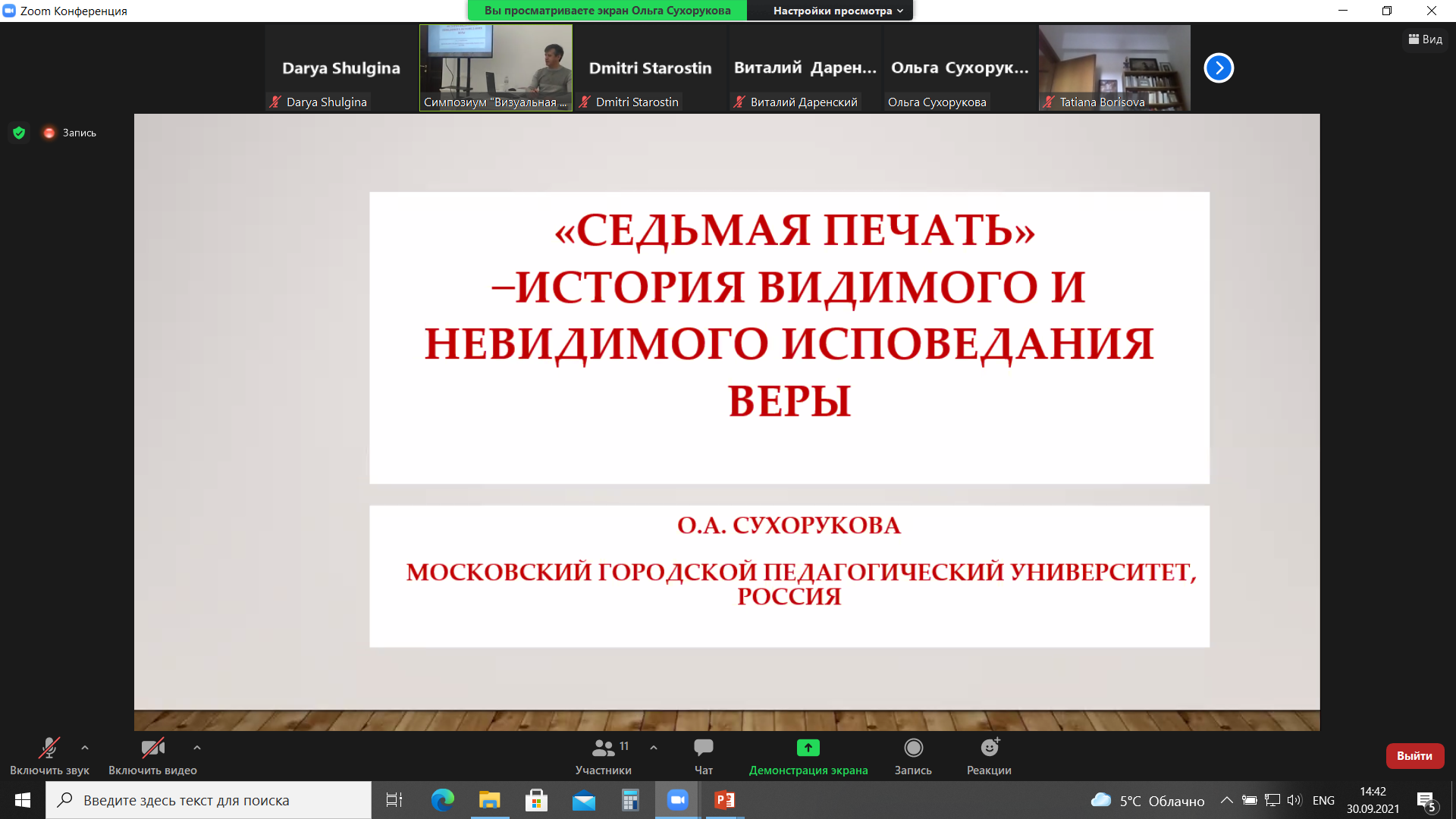
Task: Expand participants options caret
Action: [x=654, y=748]
